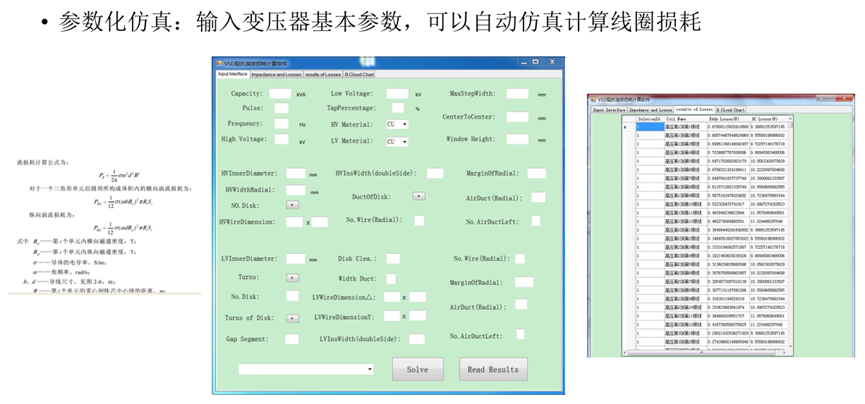Open the DuctOfDisk dropdown button

(419, 195)
